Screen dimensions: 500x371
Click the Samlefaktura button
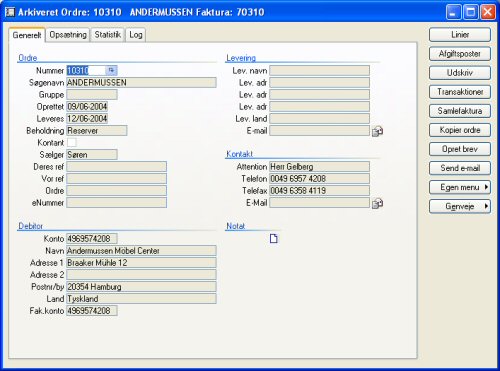(x=460, y=111)
